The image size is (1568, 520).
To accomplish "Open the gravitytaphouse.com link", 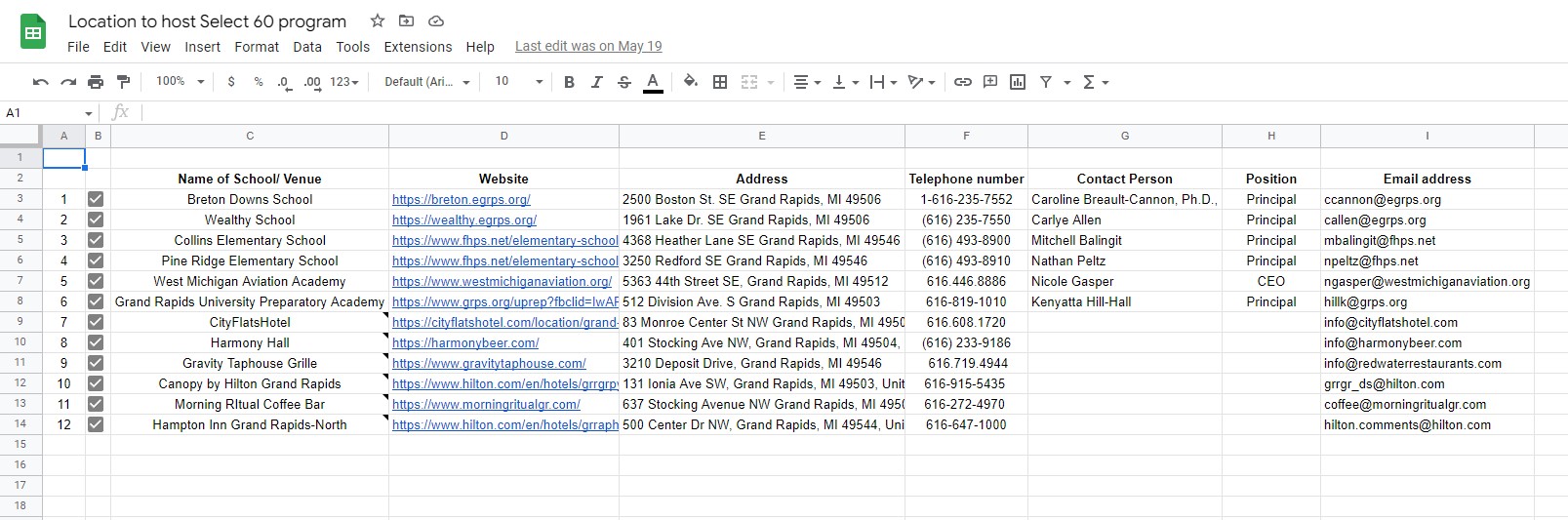I will coord(489,363).
